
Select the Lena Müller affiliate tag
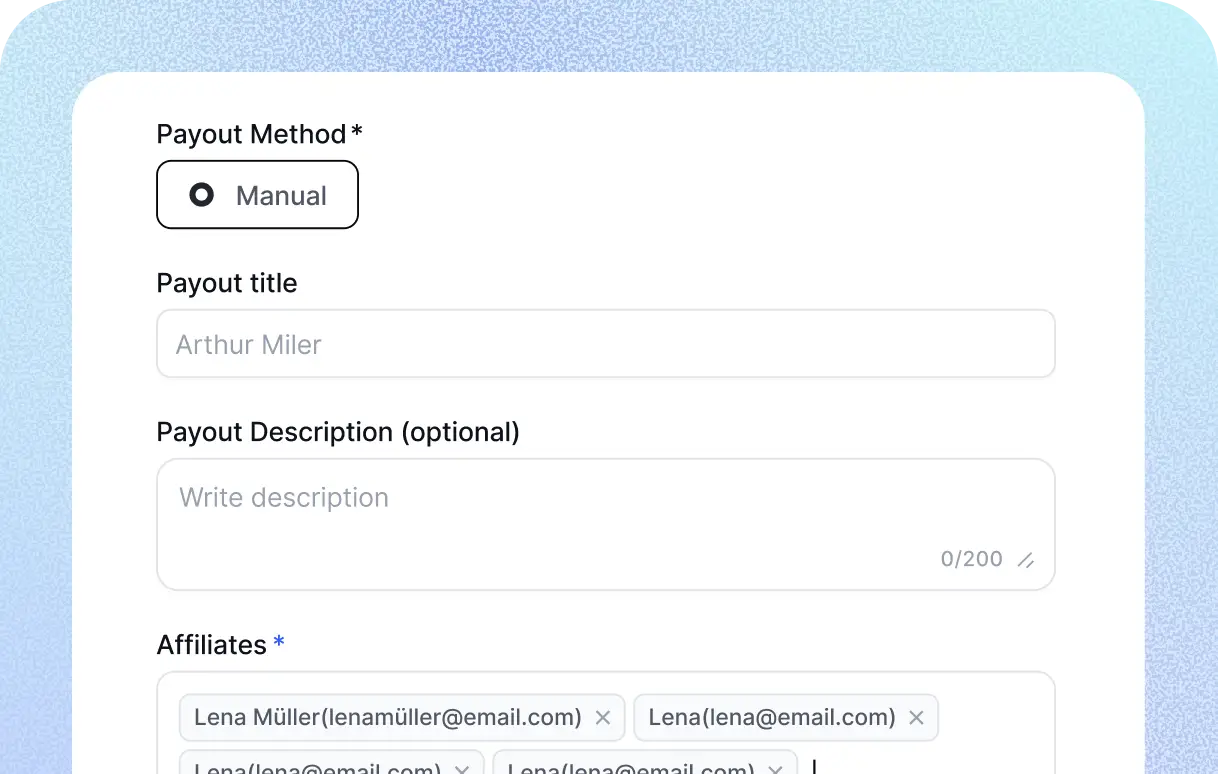[387, 717]
